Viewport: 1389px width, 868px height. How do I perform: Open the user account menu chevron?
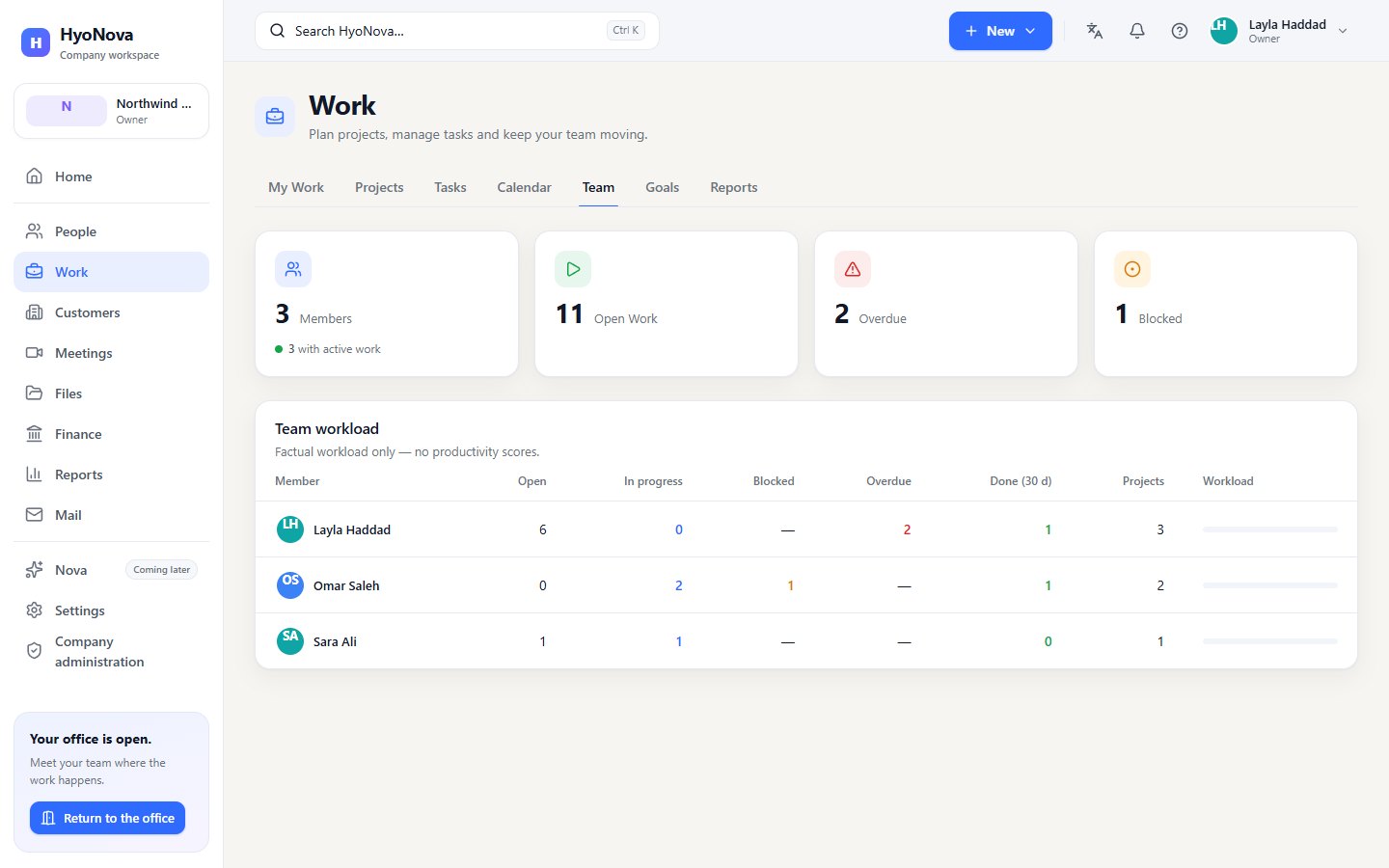click(1343, 31)
